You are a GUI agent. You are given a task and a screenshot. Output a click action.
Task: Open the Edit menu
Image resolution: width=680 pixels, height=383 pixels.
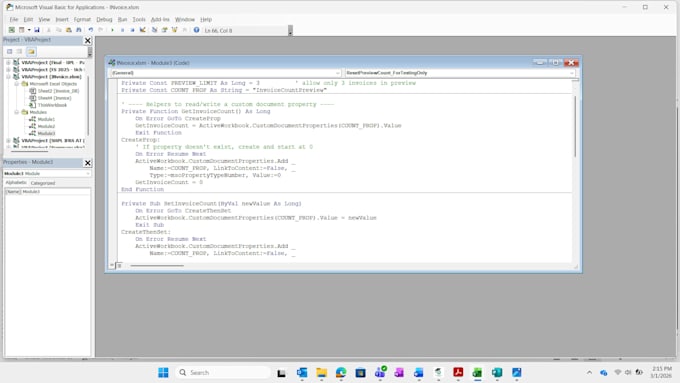[28, 20]
